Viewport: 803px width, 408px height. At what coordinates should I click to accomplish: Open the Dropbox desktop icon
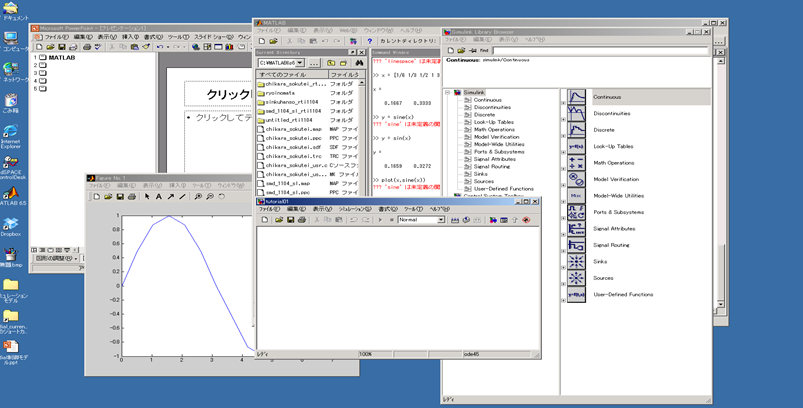coord(11,227)
